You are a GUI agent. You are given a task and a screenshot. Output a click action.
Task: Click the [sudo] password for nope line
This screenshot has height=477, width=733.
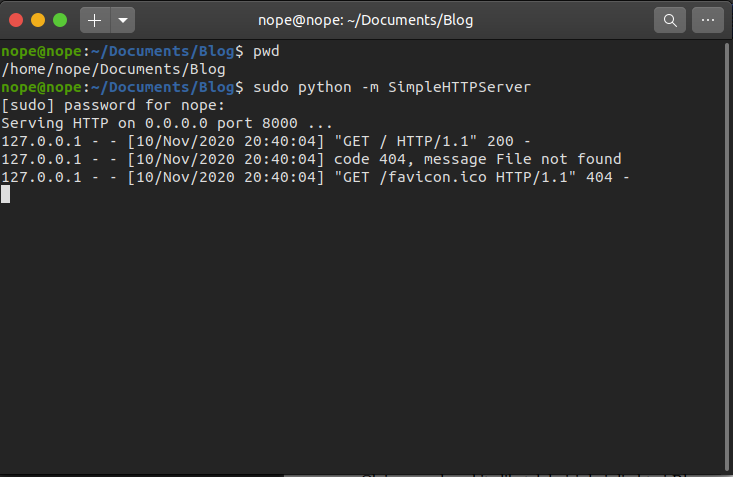[x=113, y=105]
